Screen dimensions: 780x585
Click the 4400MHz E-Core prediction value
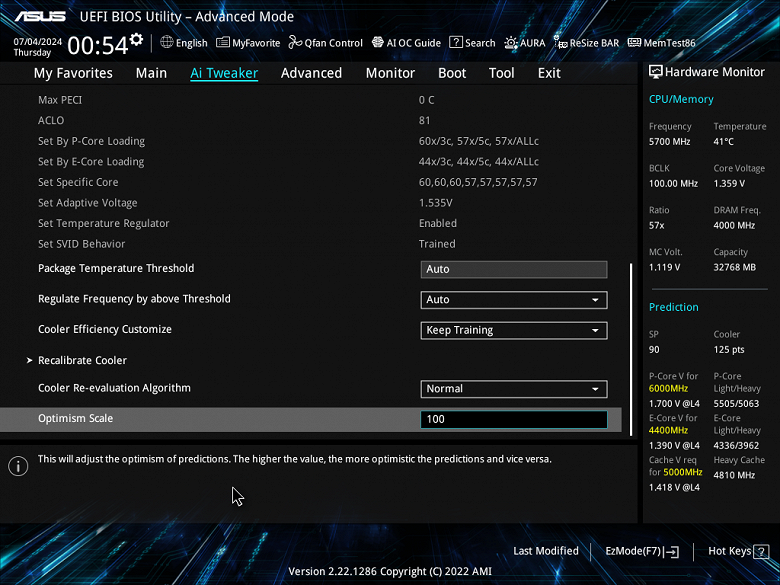(x=668, y=430)
